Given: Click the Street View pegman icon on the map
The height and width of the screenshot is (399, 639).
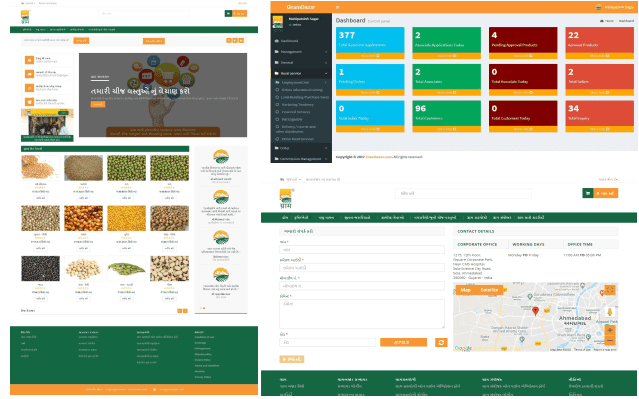Looking at the screenshot, I should coord(610,312).
